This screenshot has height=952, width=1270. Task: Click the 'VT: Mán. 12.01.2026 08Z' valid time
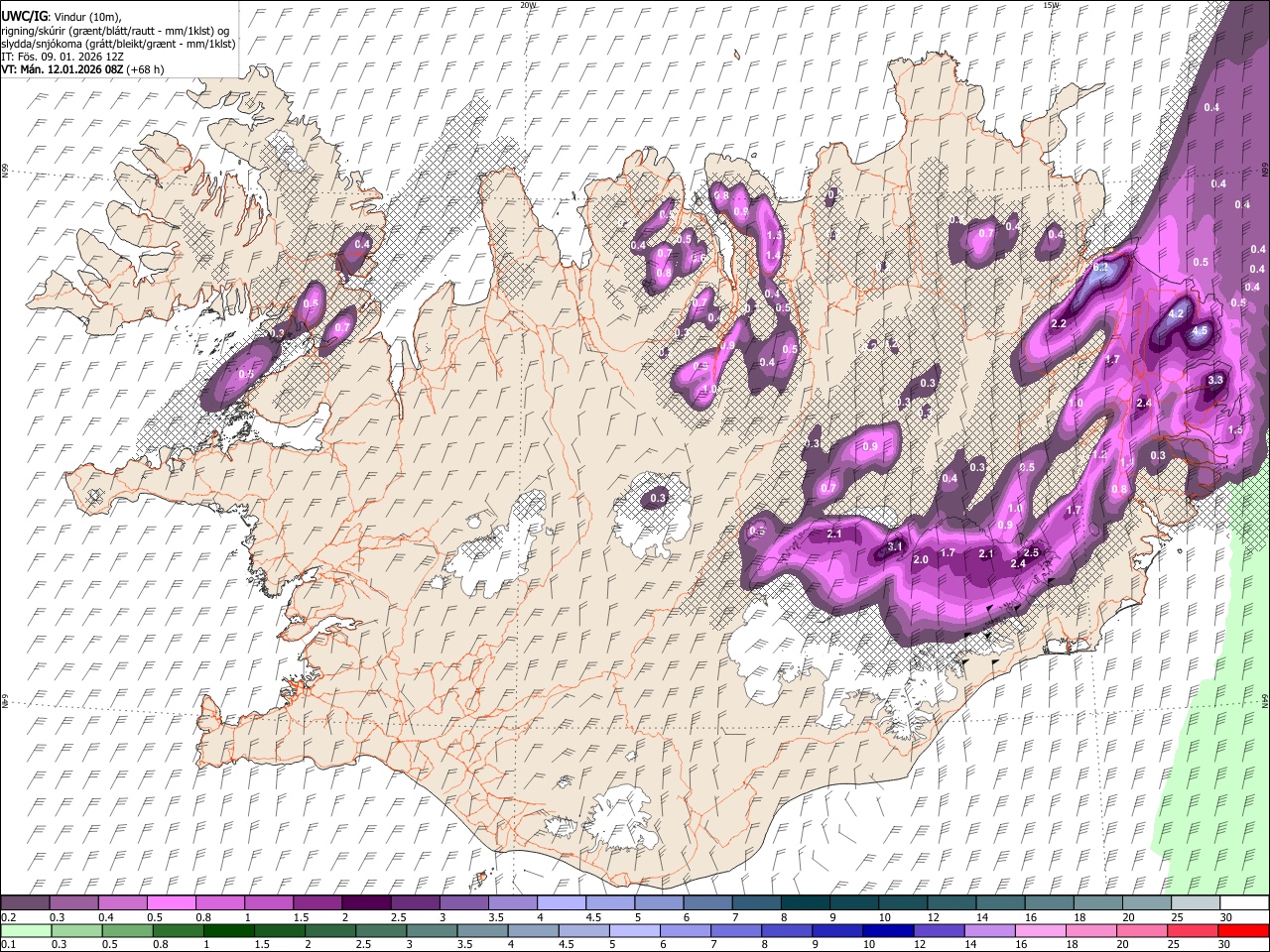[62, 69]
